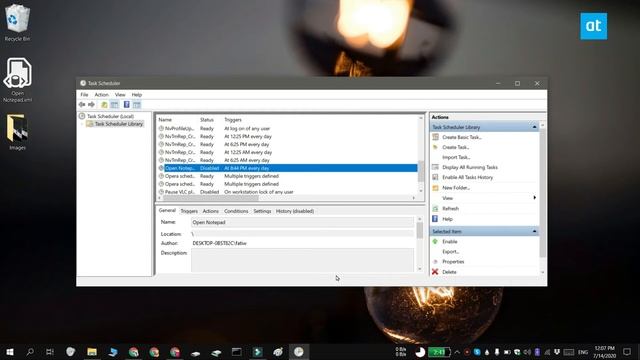The width and height of the screenshot is (640, 360).
Task: Click Import Task action
Action: tap(456, 157)
